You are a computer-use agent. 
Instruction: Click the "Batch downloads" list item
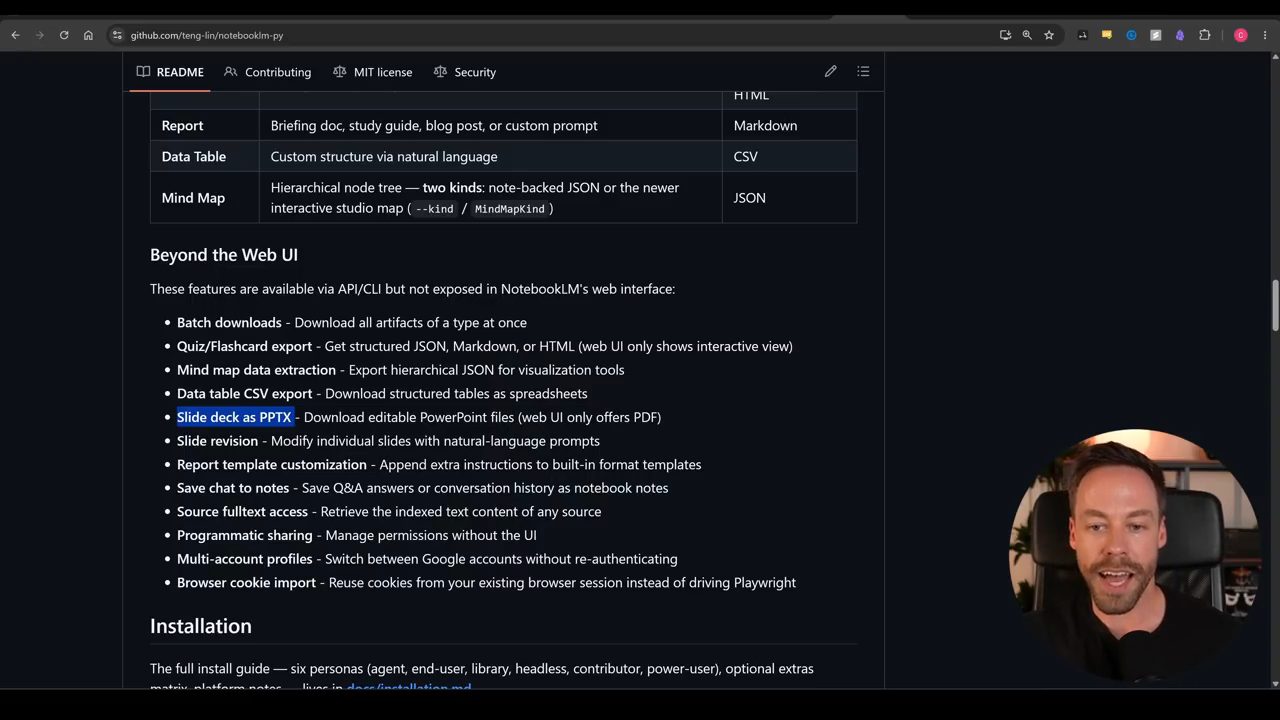pyautogui.click(x=352, y=323)
